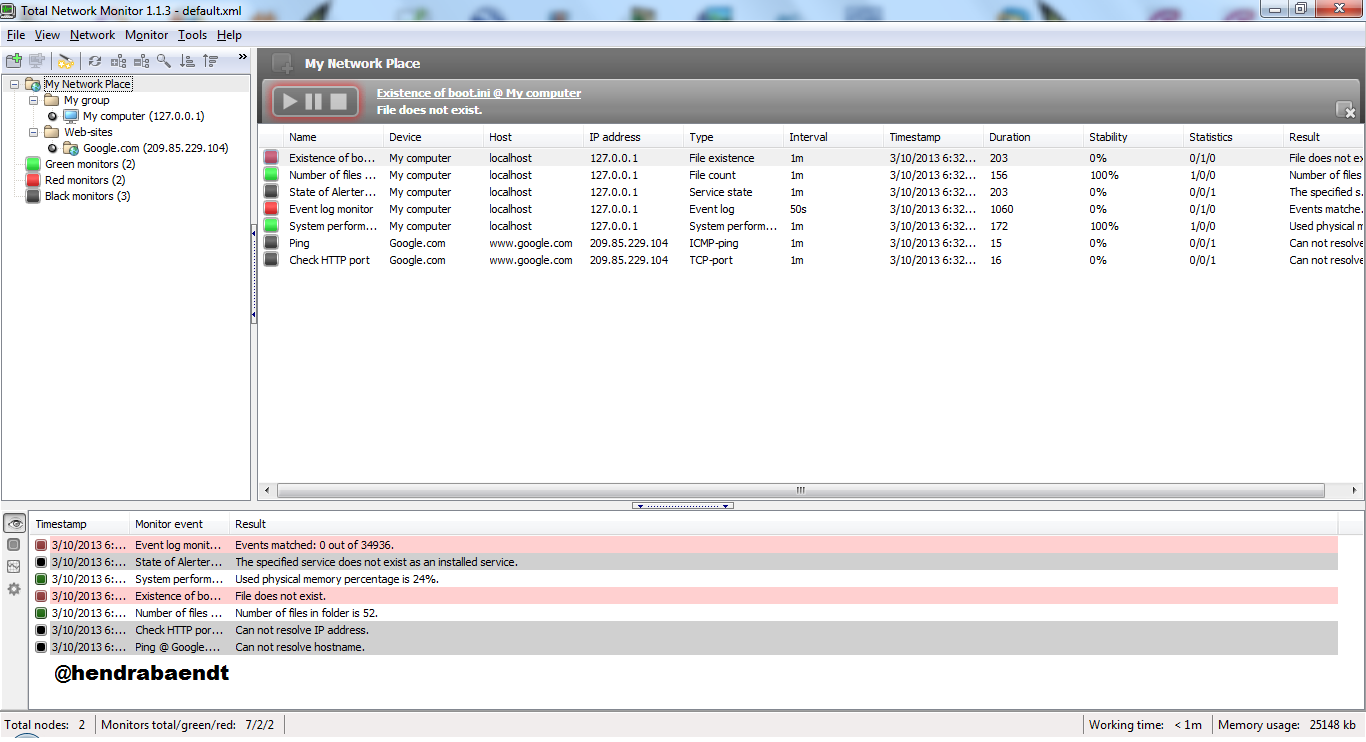Add a new network device
Image resolution: width=1366 pixels, height=742 pixels.
tap(36, 61)
